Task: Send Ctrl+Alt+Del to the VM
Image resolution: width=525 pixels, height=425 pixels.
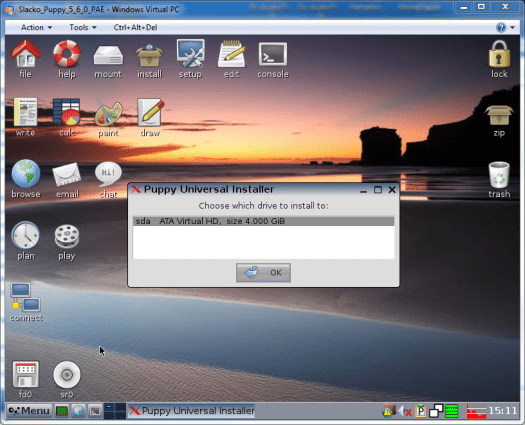Action: (x=135, y=27)
